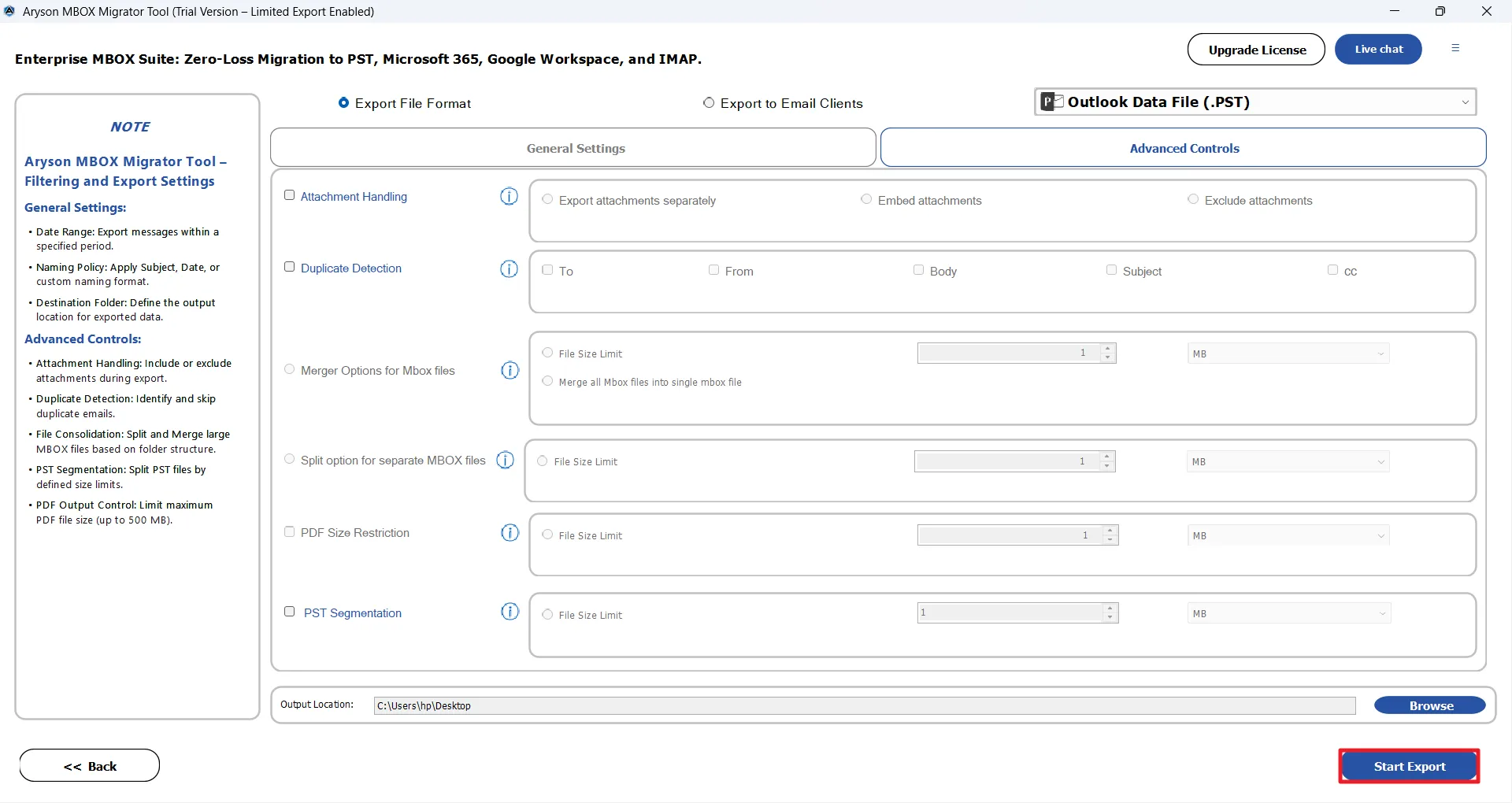The width and height of the screenshot is (1512, 803).
Task: Choose Export attachments separately
Action: (547, 199)
